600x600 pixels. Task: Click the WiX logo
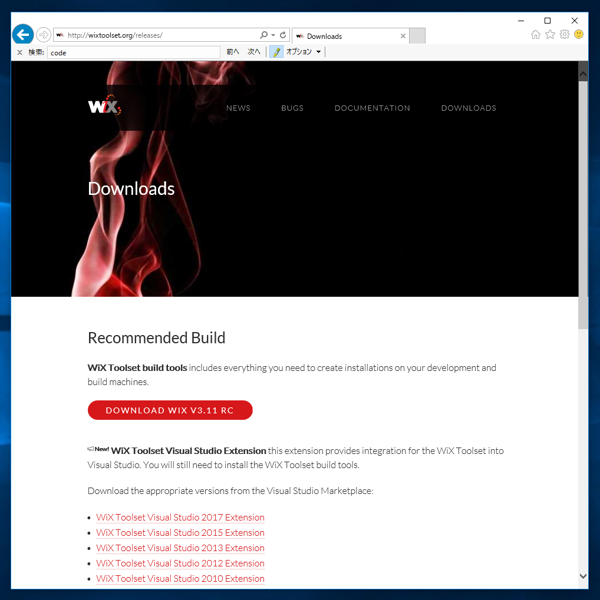[104, 105]
